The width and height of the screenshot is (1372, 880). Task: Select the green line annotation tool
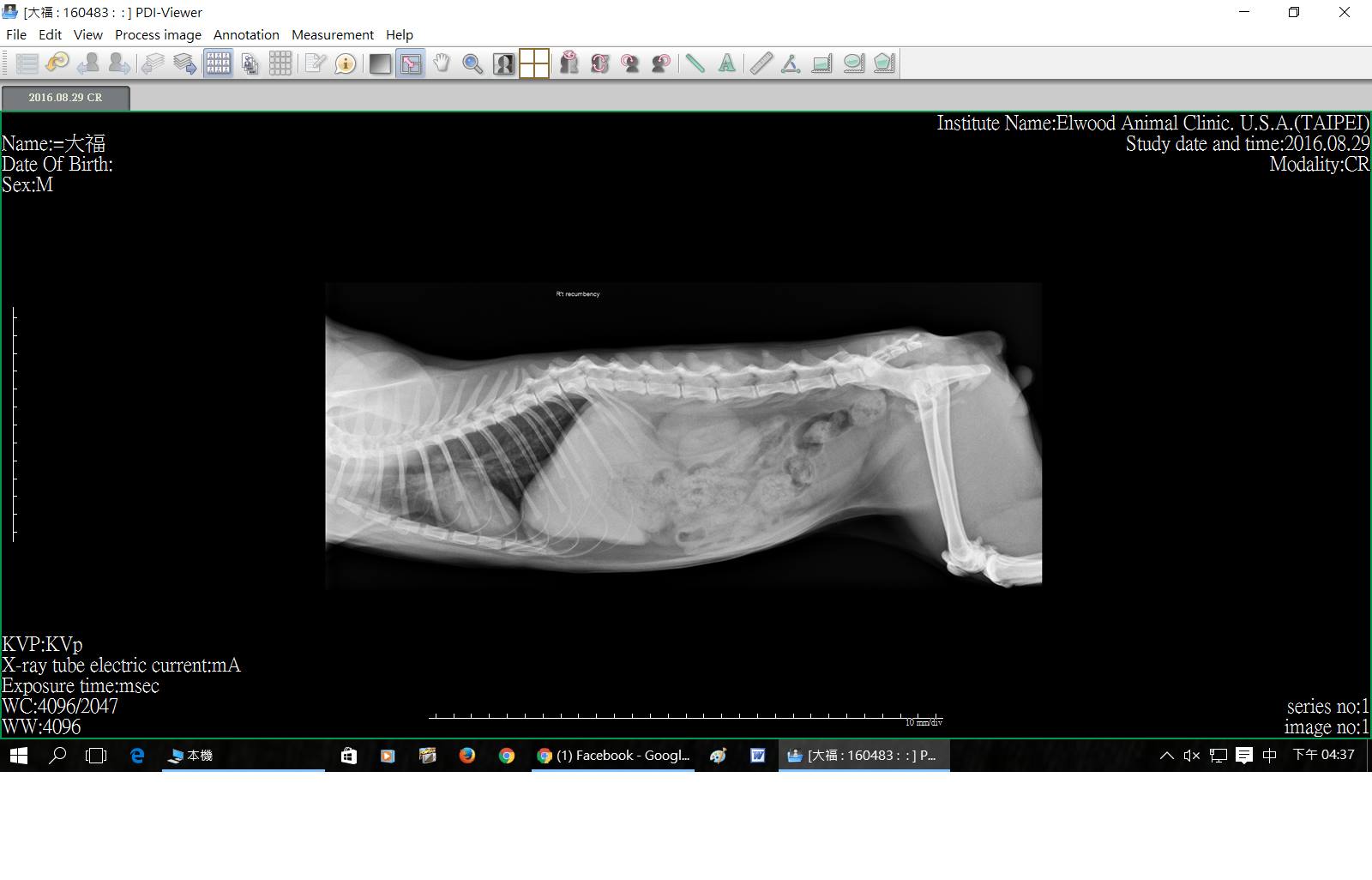[695, 63]
